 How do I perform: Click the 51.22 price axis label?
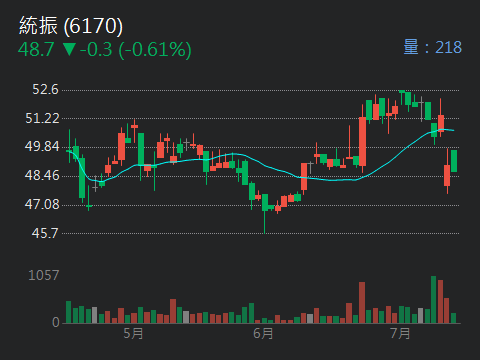tap(42, 118)
